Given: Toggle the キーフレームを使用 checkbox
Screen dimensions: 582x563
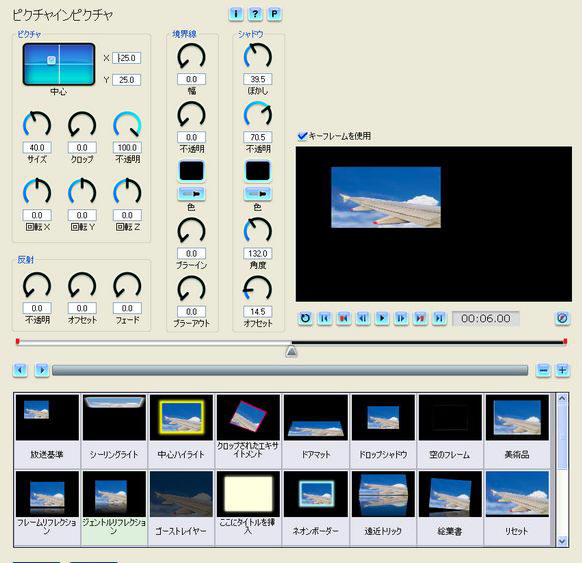Looking at the screenshot, I should click(303, 136).
